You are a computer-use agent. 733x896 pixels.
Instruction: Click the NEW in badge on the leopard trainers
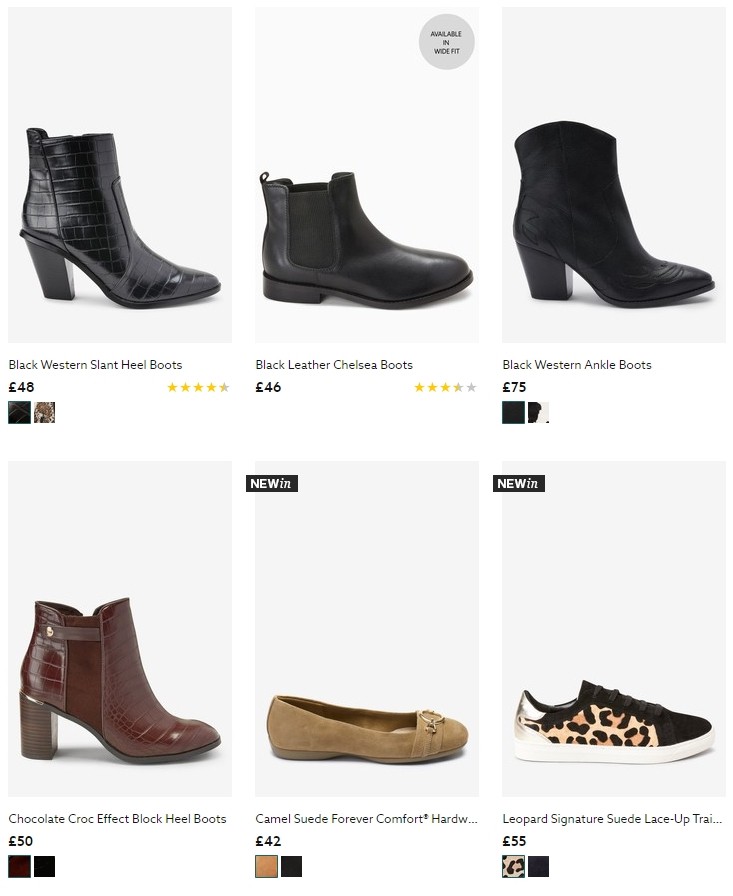pos(518,483)
